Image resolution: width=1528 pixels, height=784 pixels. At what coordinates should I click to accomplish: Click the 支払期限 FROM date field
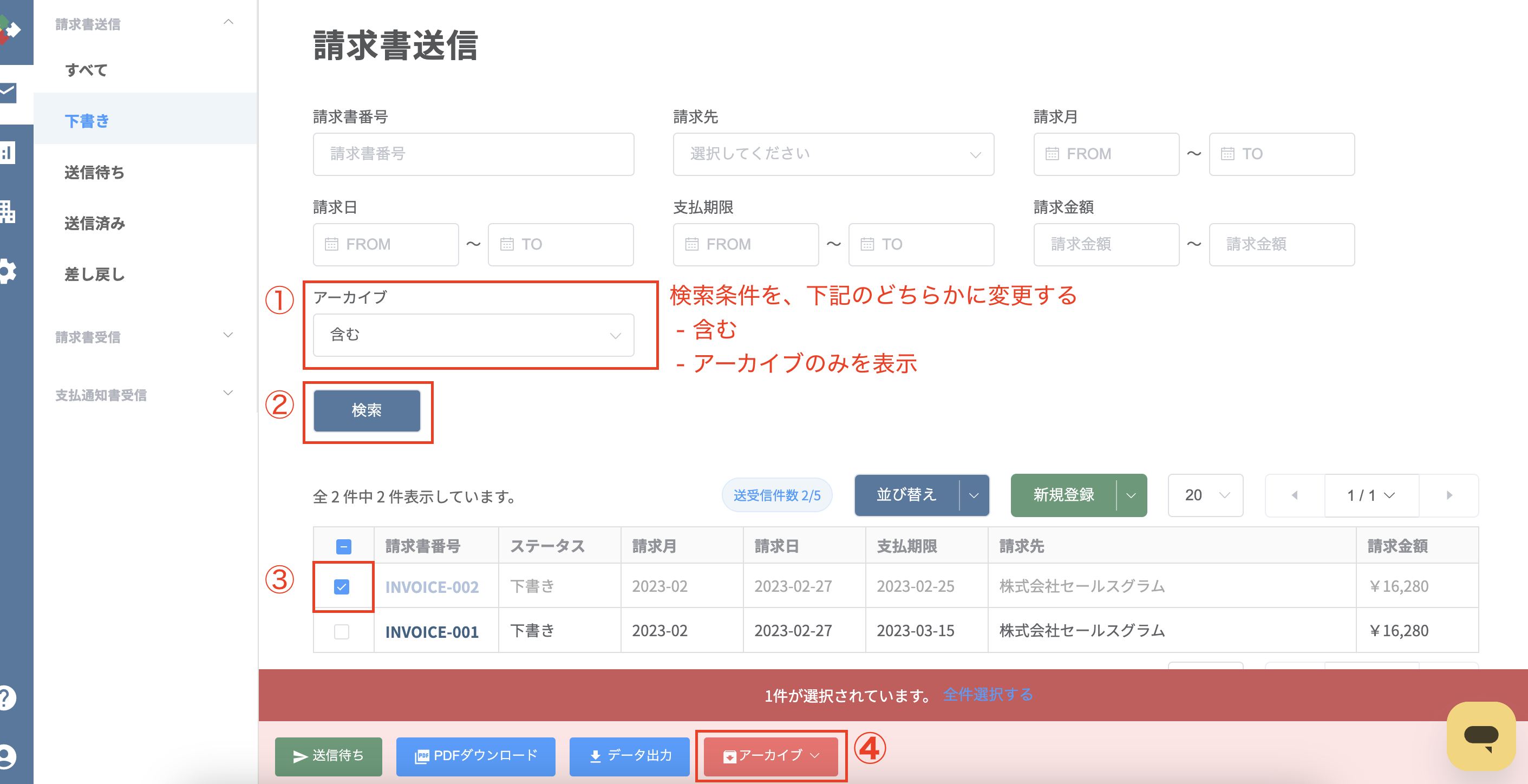[746, 244]
